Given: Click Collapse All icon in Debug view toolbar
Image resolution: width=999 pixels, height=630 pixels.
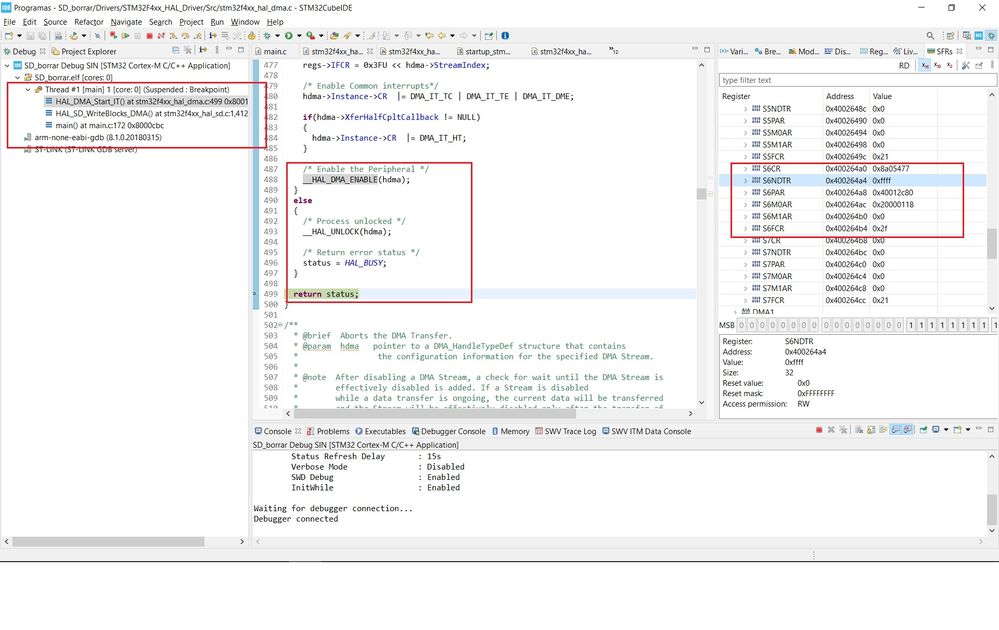Looking at the screenshot, I should pos(175,50).
